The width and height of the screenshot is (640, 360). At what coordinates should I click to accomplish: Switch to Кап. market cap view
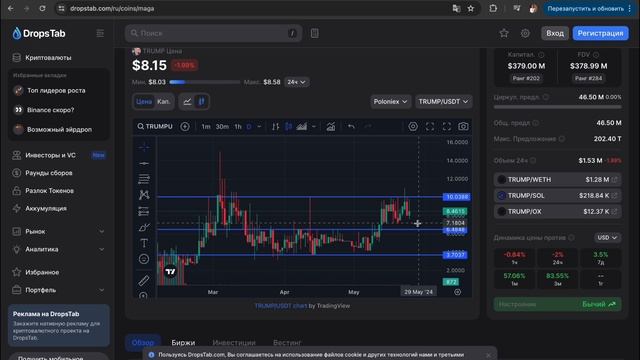[164, 102]
